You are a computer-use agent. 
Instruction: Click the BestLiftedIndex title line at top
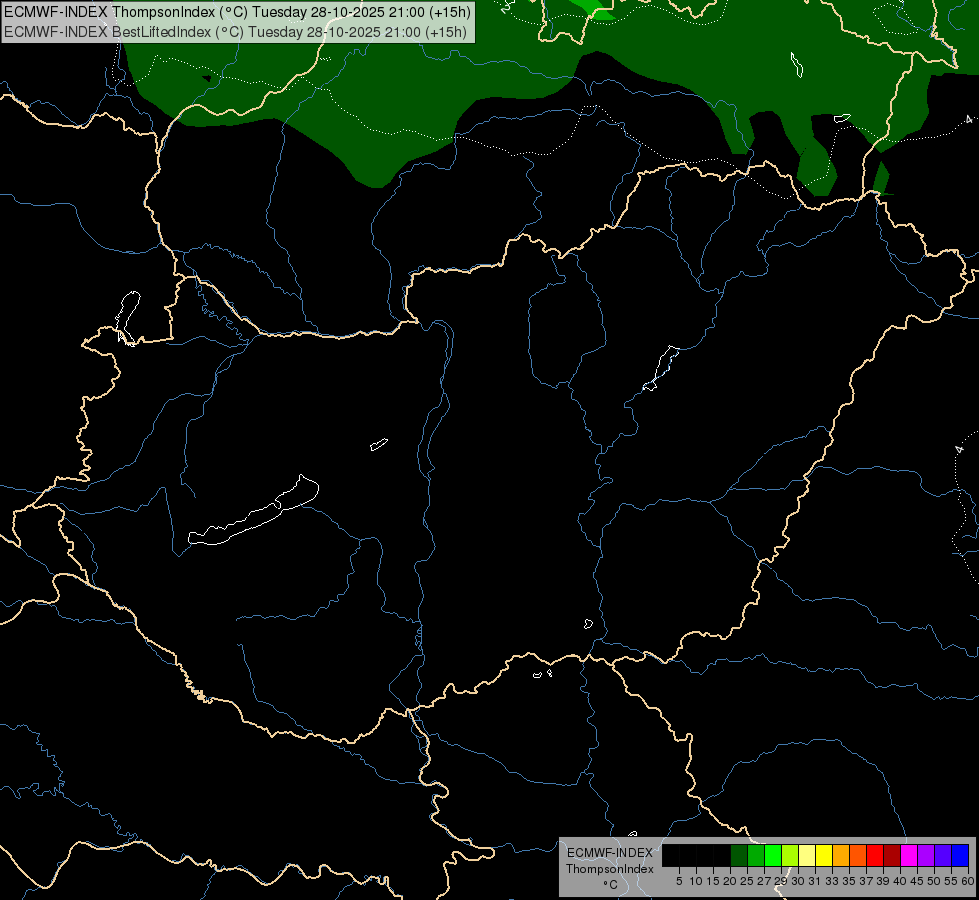point(235,32)
